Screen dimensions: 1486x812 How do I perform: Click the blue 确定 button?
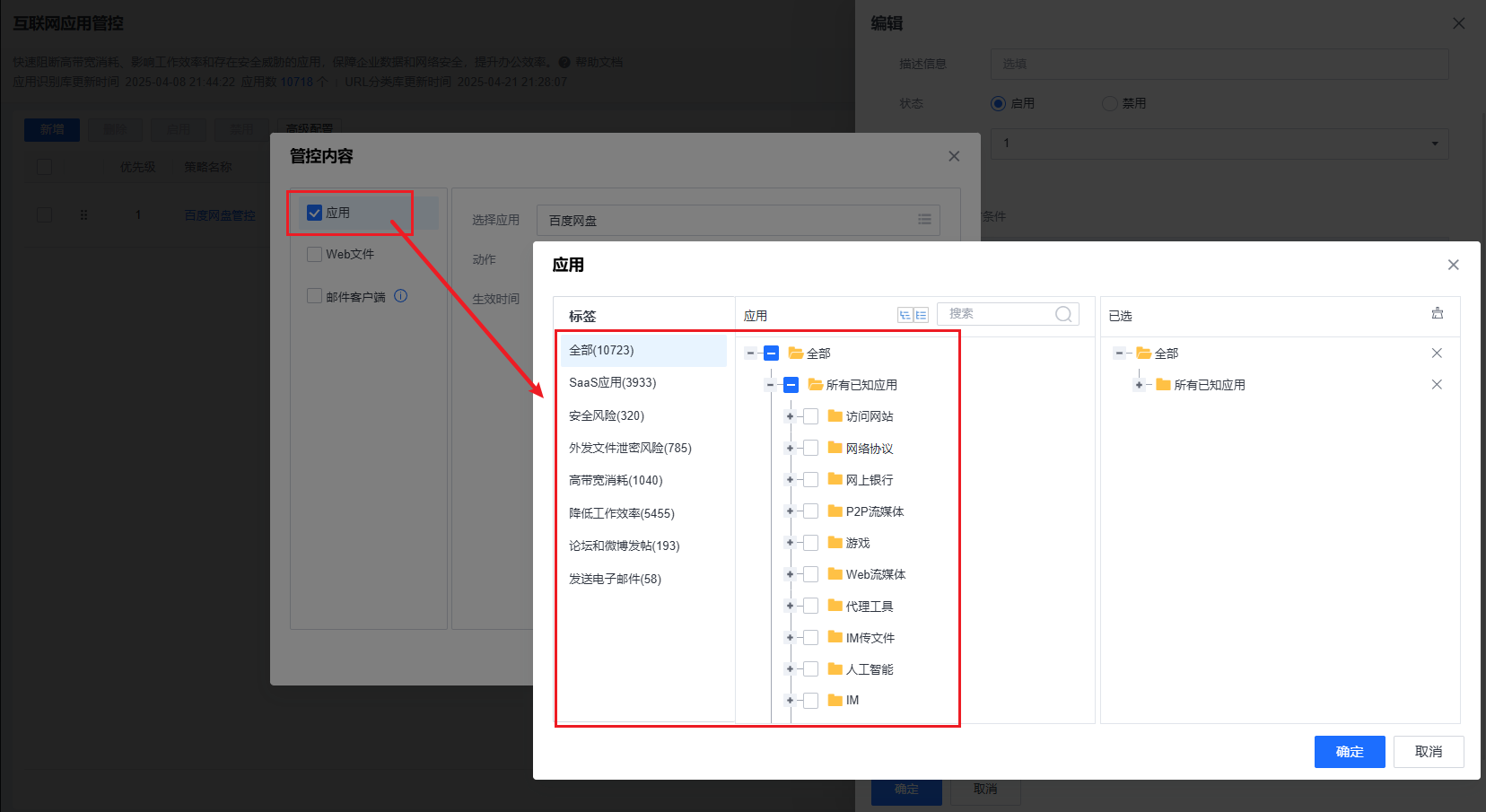(x=1349, y=752)
